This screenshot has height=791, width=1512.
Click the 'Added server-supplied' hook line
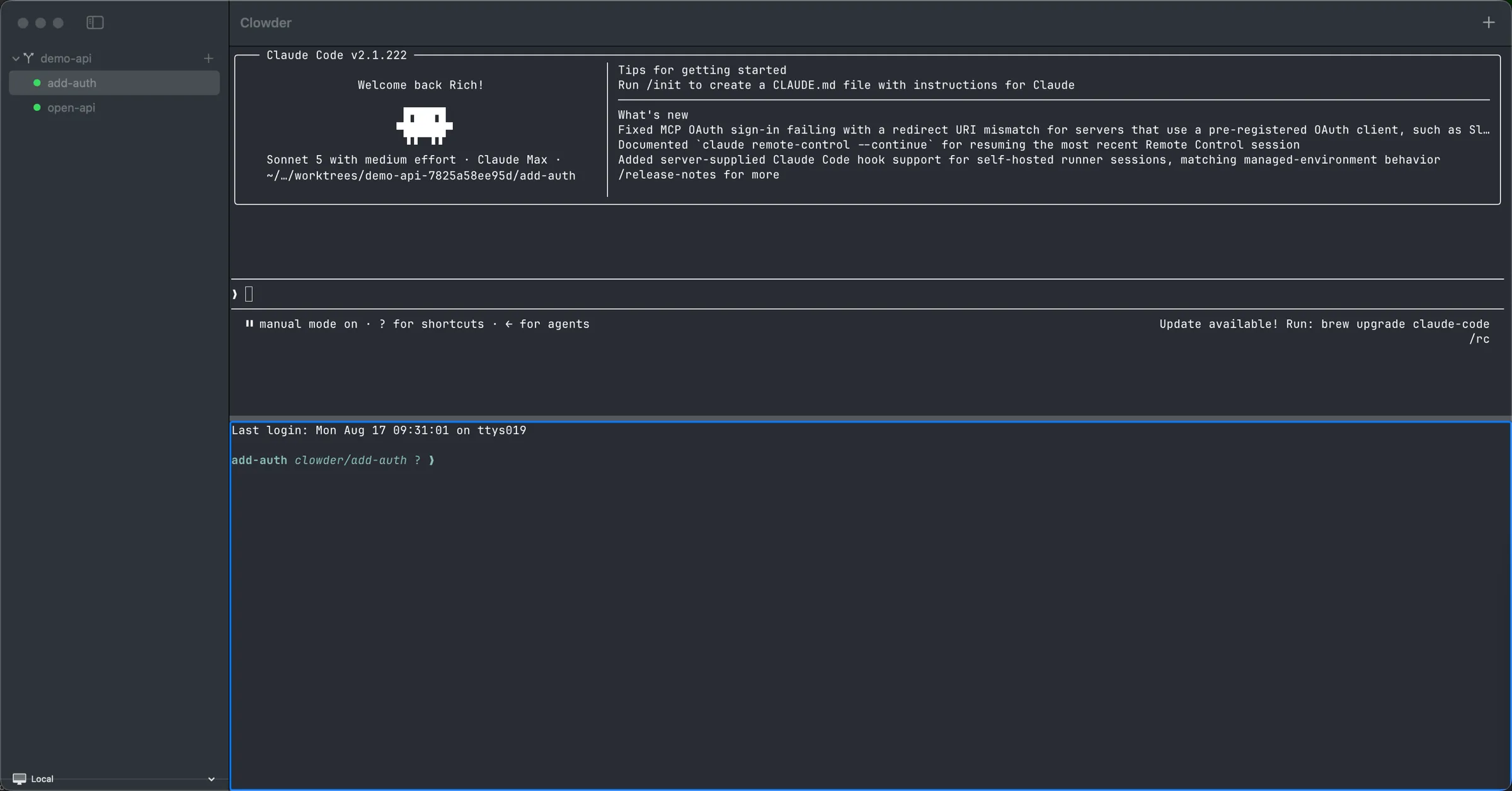[1029, 160]
